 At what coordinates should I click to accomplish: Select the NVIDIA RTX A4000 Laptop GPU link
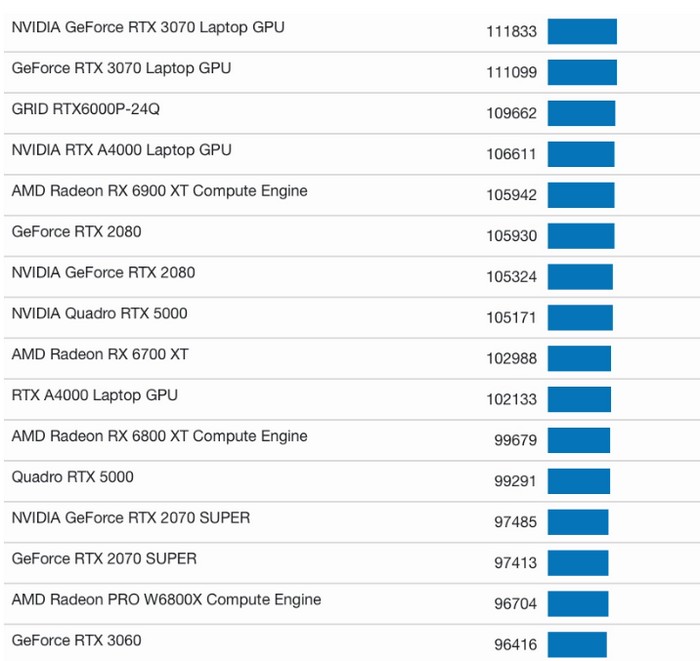(121, 150)
